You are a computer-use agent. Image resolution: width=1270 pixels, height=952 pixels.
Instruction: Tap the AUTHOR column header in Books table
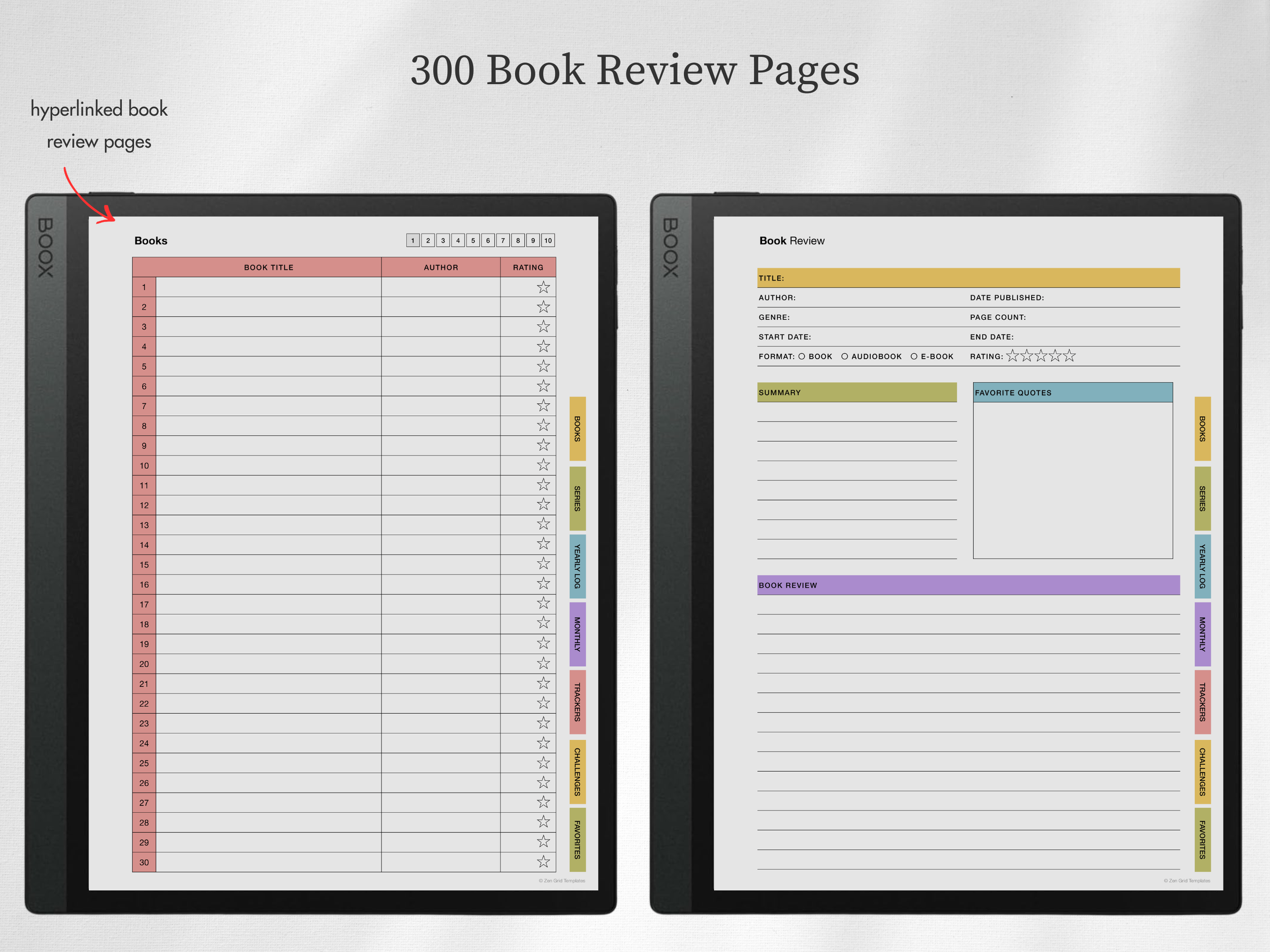click(x=441, y=268)
